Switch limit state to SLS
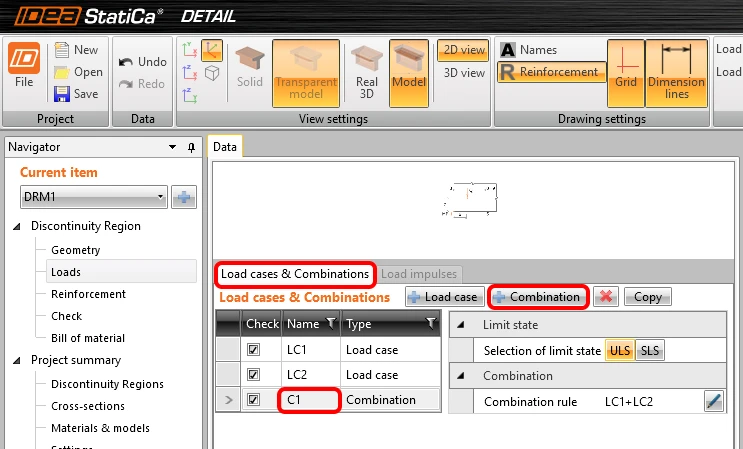This screenshot has height=449, width=743. pyautogui.click(x=650, y=350)
